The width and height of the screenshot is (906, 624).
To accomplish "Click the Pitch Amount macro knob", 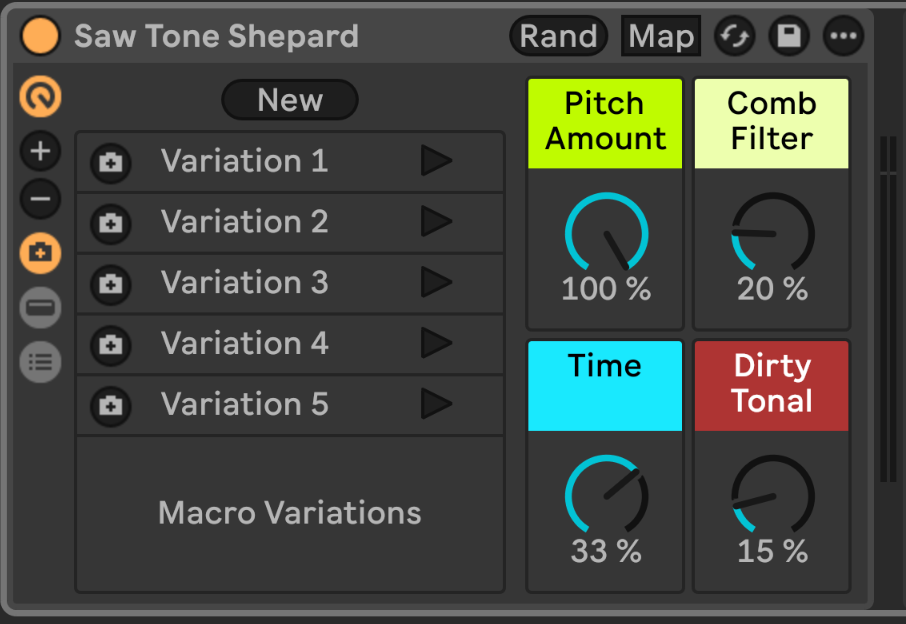I will [x=606, y=235].
